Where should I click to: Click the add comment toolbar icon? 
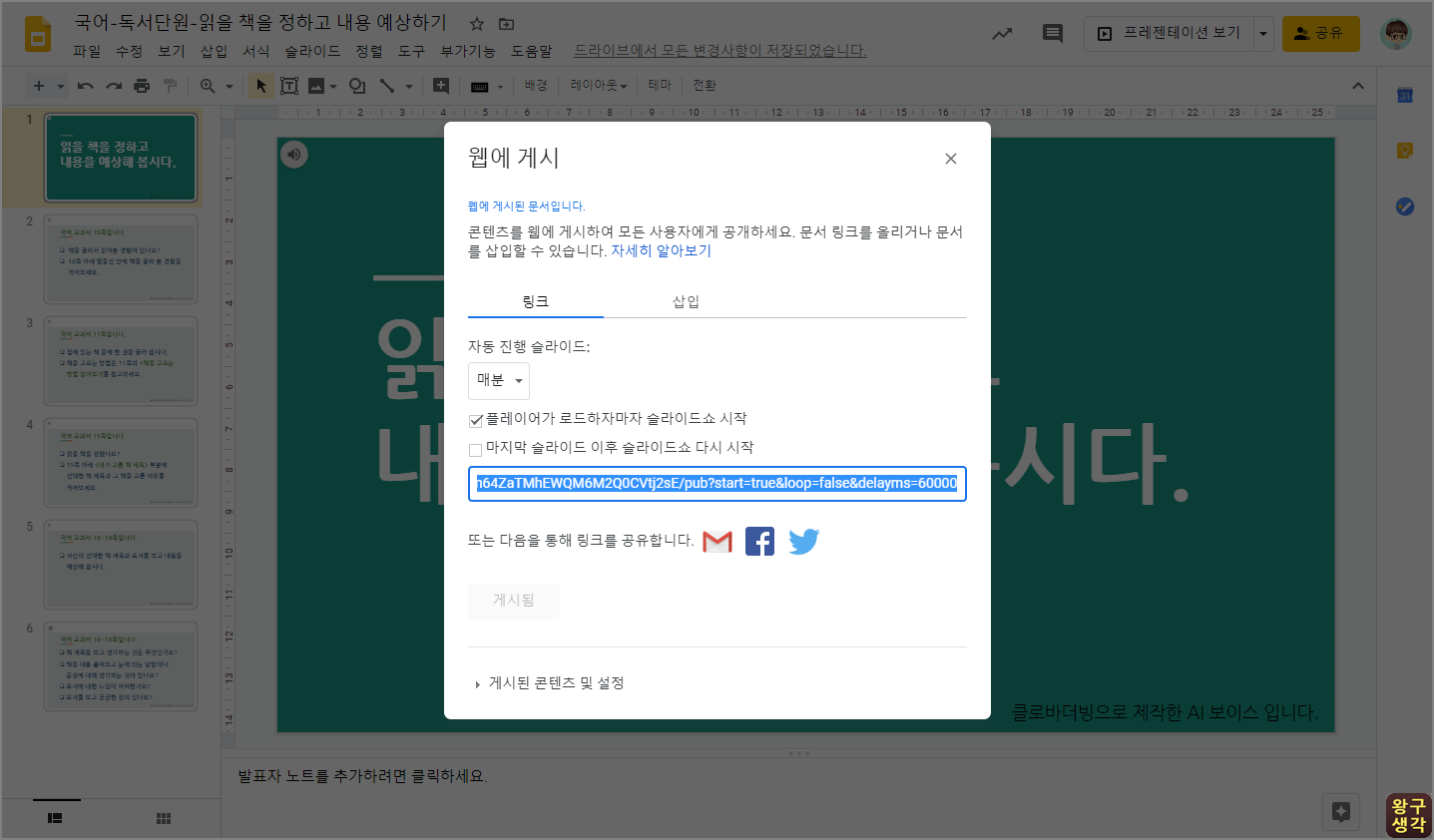click(x=441, y=86)
